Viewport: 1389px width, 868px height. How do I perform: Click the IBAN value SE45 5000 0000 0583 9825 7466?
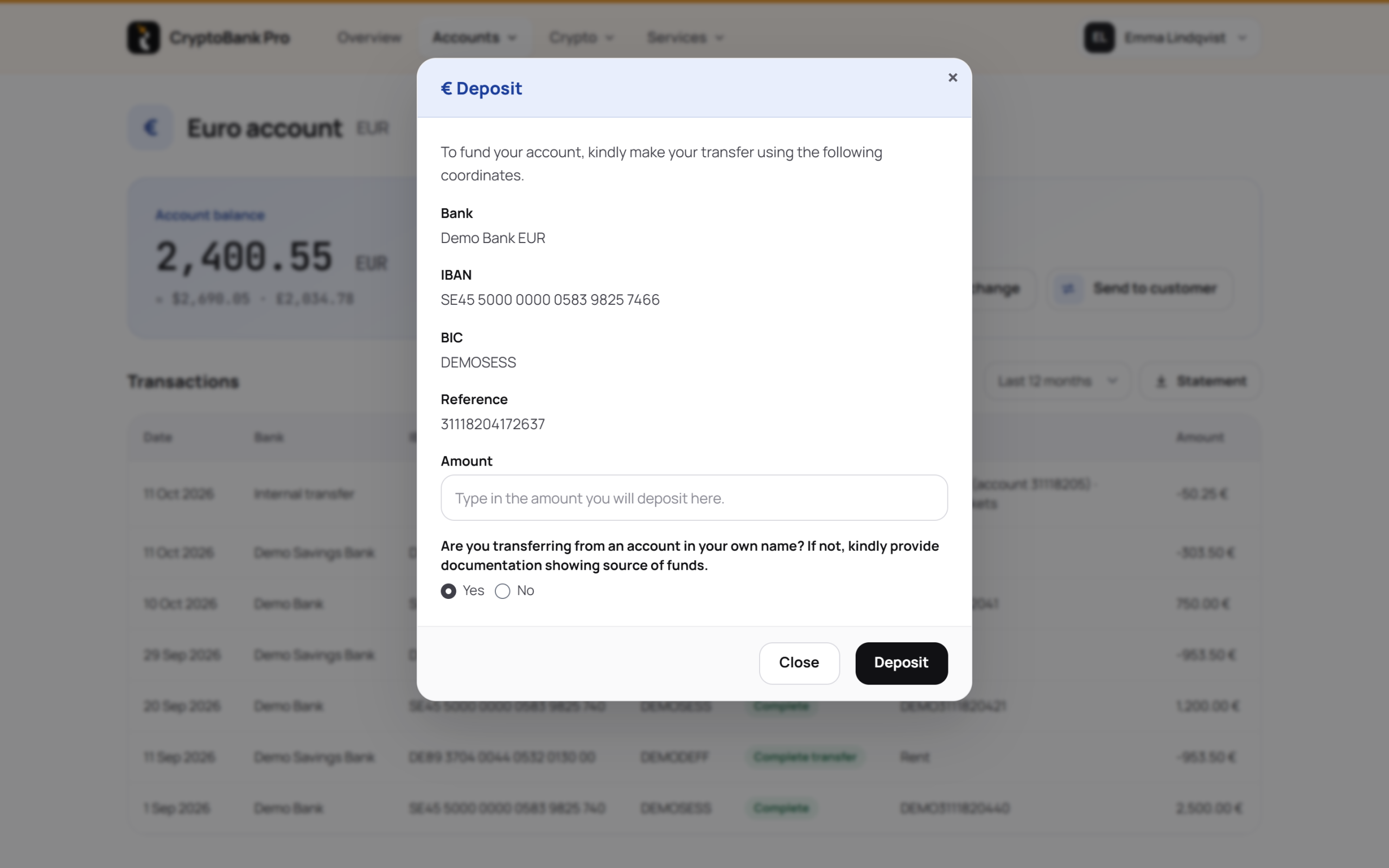click(550, 299)
